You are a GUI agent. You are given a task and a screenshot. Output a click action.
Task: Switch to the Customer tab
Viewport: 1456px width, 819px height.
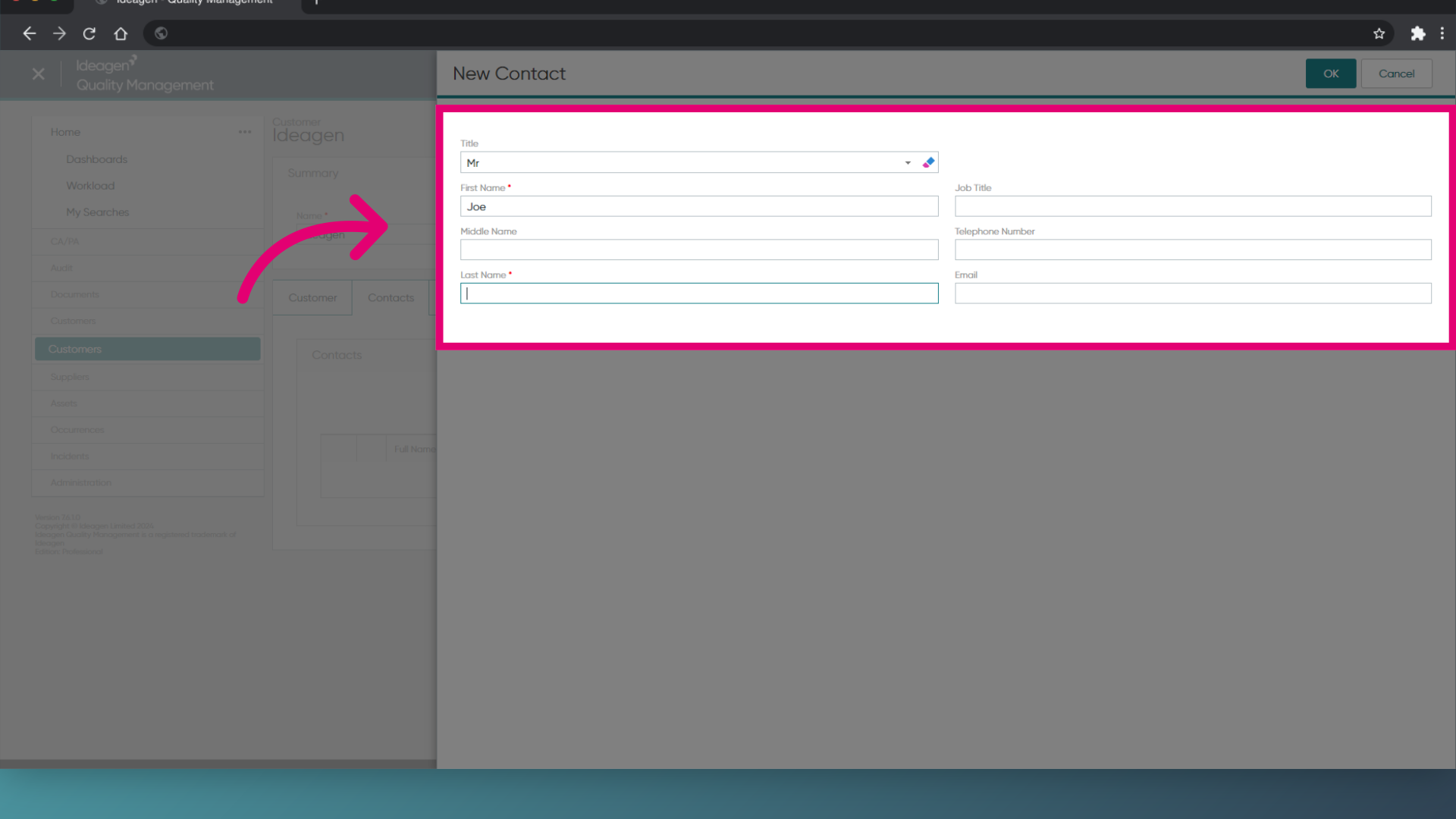(x=312, y=298)
